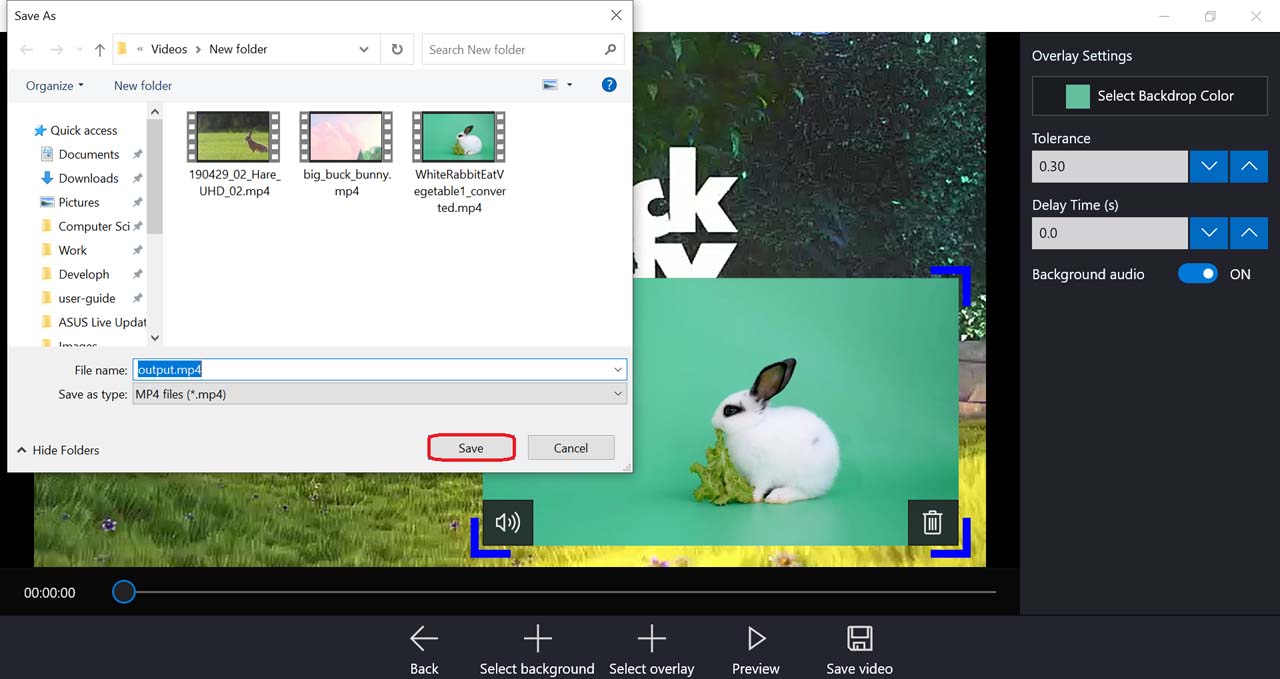The image size is (1280, 679).
Task: Open the Save As dialog help icon
Action: 609,85
